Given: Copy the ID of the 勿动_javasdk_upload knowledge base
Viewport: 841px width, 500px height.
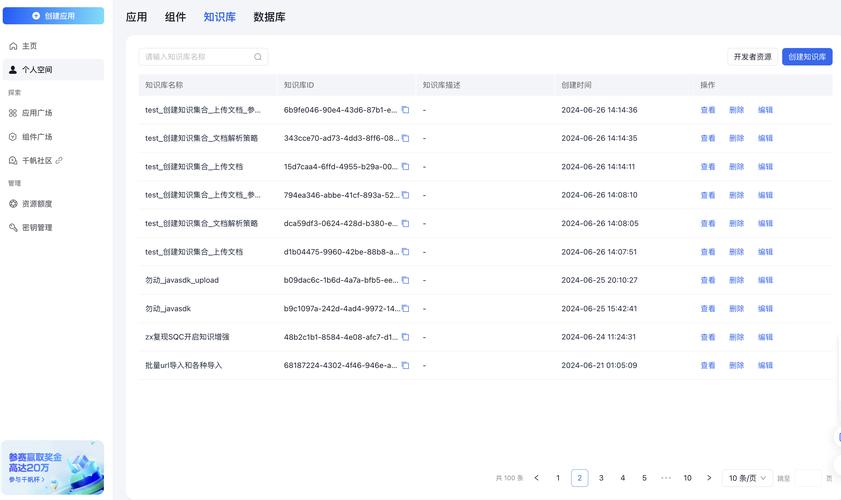Looking at the screenshot, I should [406, 280].
